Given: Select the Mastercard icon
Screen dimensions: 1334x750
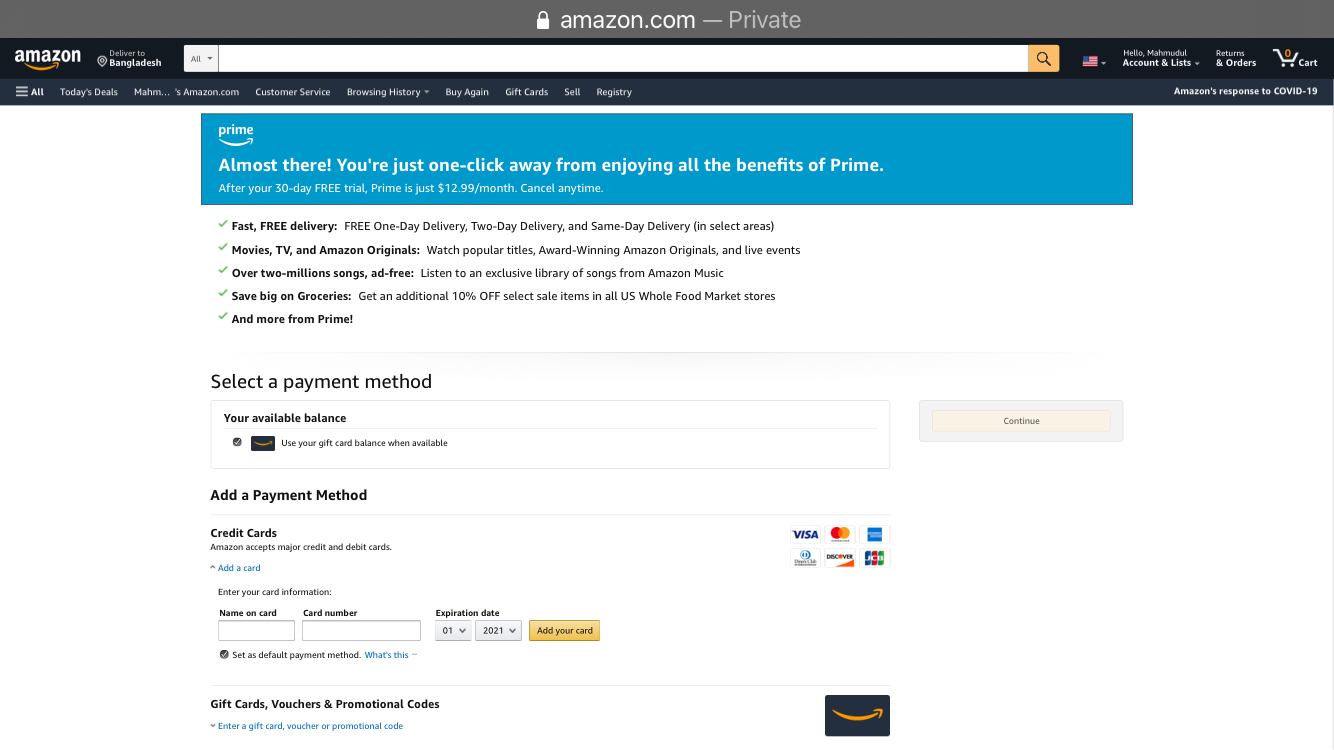Looking at the screenshot, I should [x=839, y=533].
